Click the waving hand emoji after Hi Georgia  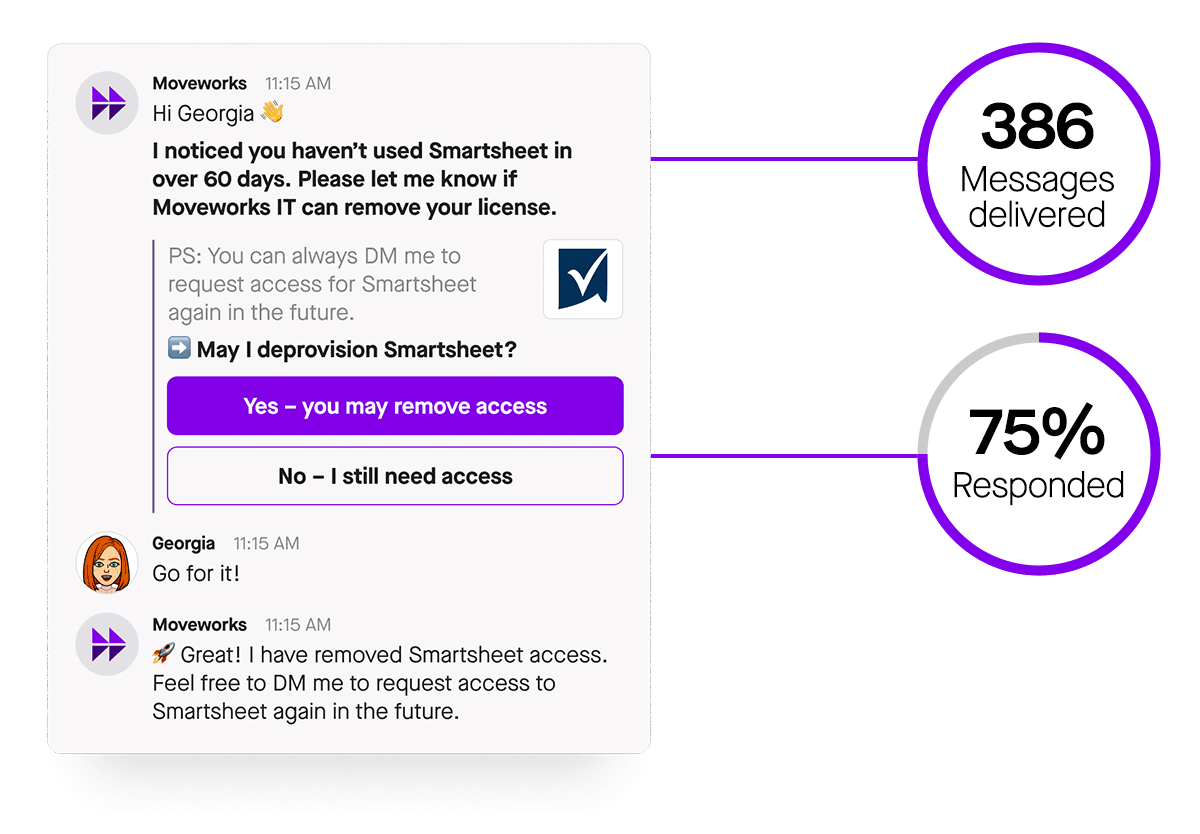point(272,113)
